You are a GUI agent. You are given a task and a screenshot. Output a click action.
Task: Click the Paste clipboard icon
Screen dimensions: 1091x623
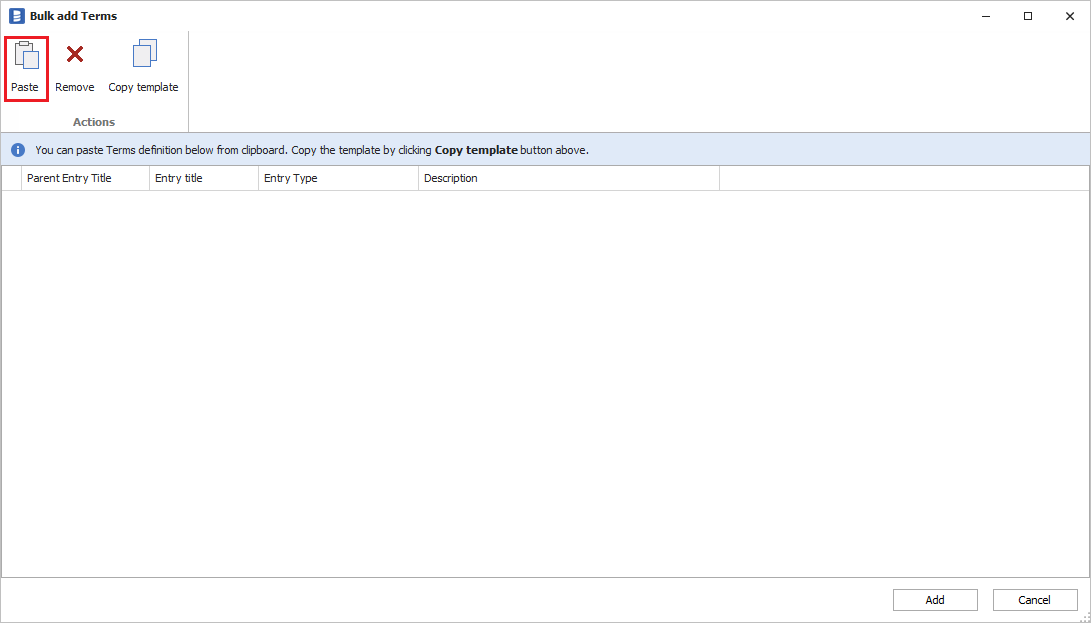[26, 55]
